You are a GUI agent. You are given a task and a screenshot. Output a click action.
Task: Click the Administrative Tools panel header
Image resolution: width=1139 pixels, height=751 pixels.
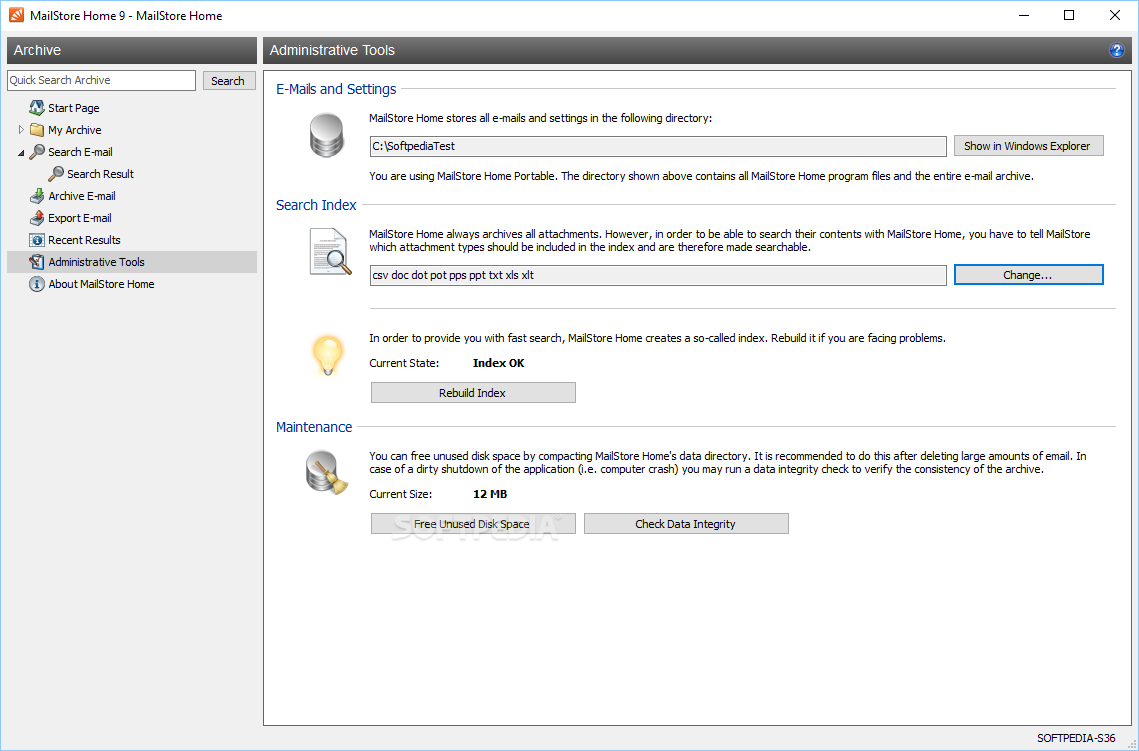coord(697,50)
